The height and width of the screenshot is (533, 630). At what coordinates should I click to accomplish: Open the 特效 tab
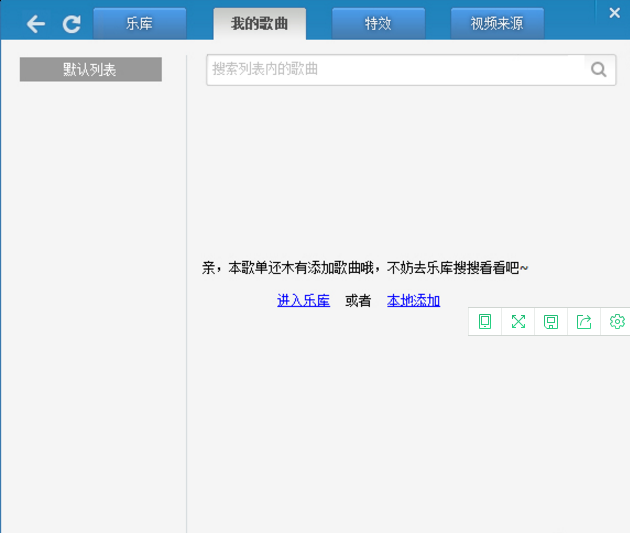coord(378,23)
